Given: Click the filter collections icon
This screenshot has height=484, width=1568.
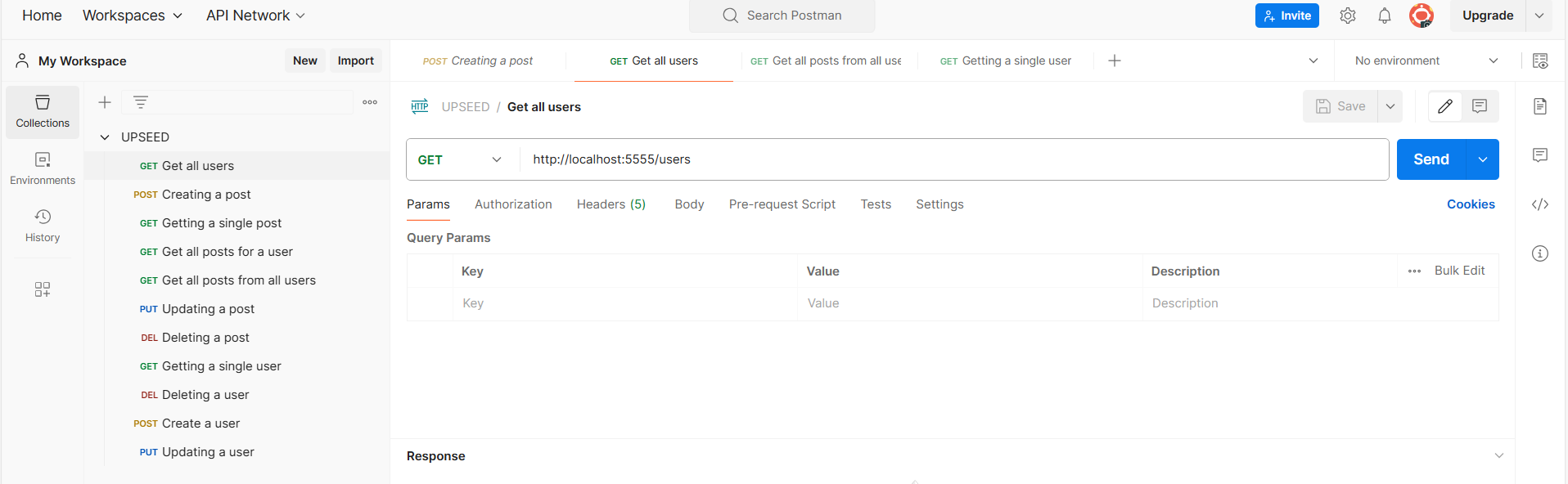Looking at the screenshot, I should click(141, 102).
